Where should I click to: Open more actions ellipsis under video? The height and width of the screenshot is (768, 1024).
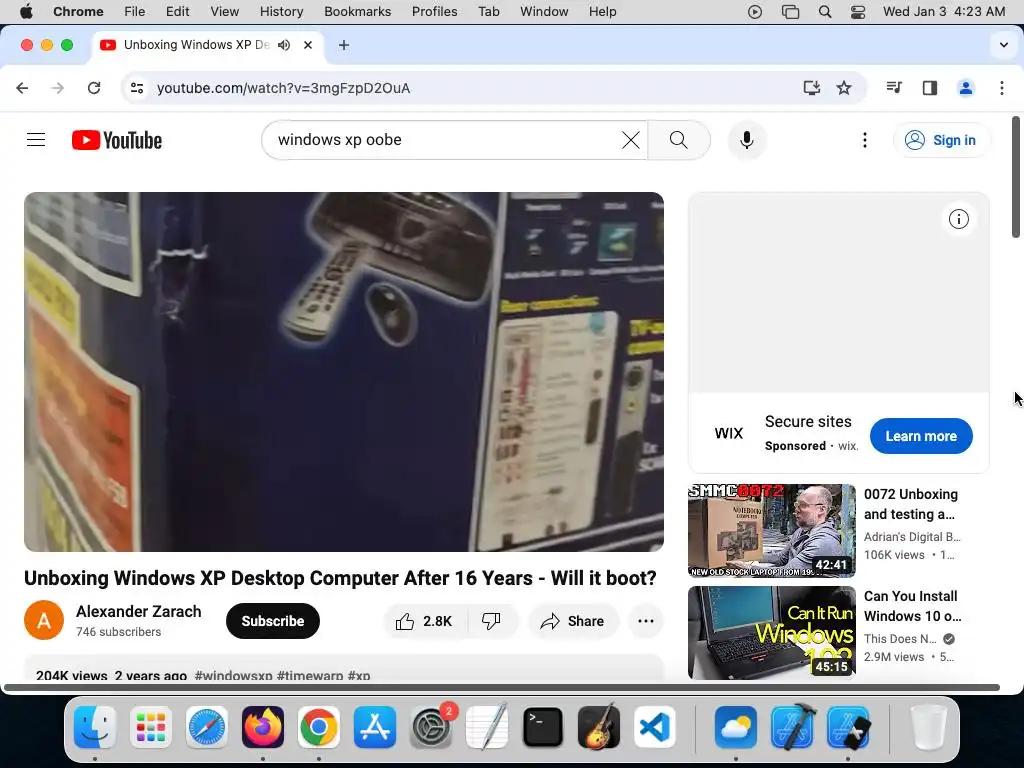pyautogui.click(x=645, y=621)
